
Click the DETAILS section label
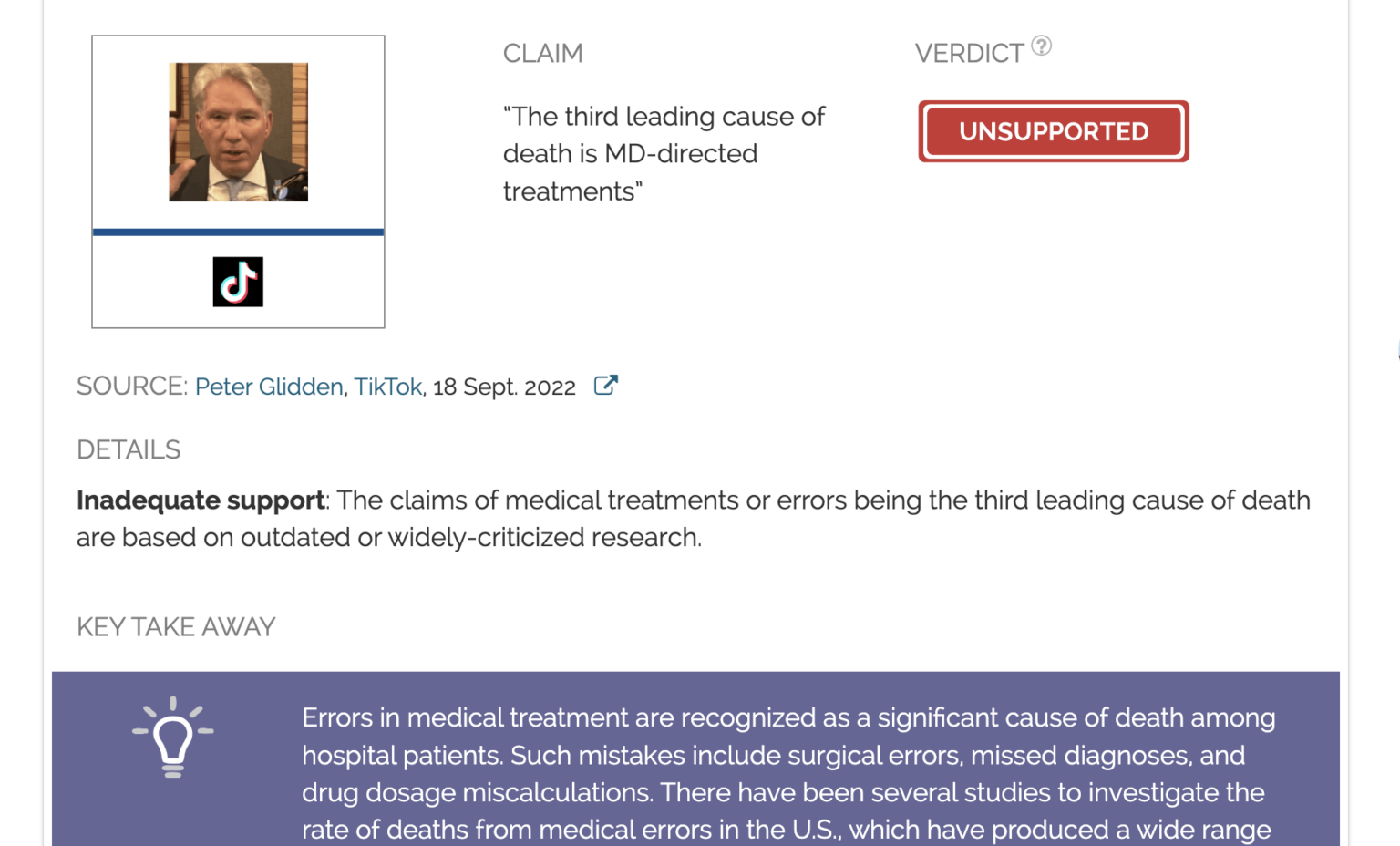pos(129,449)
